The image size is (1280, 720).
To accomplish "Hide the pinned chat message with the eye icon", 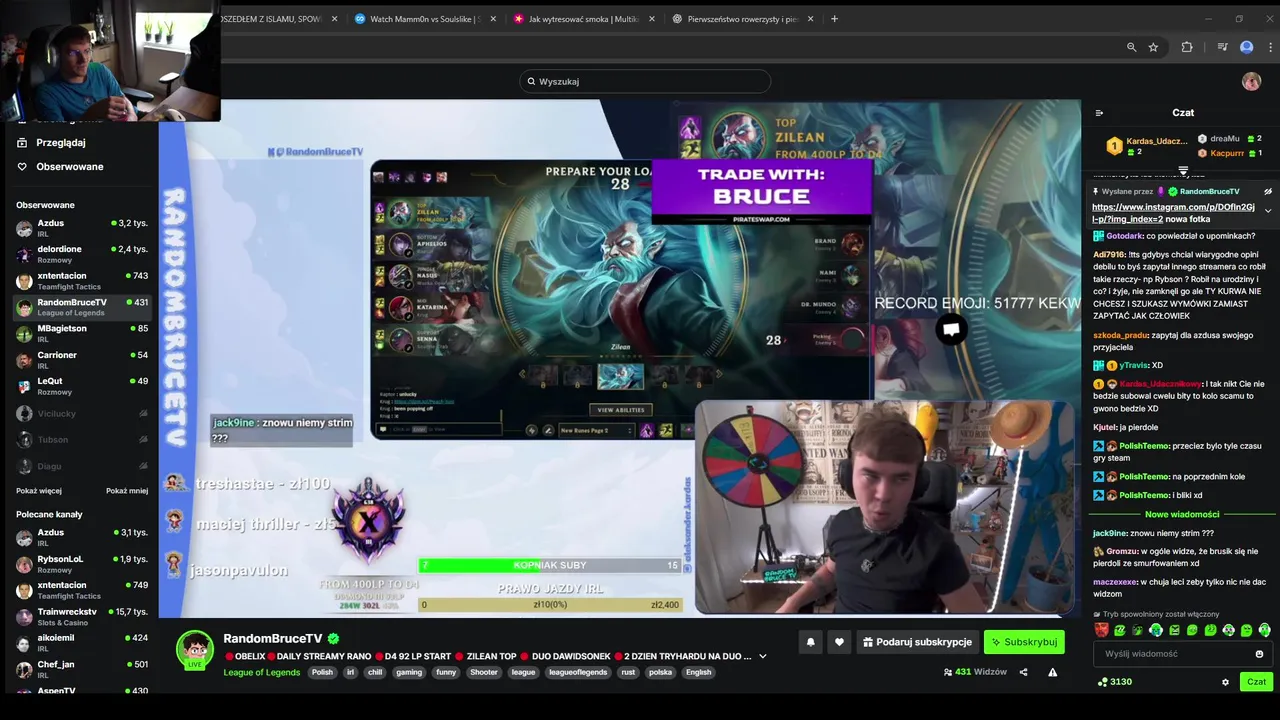I will 1268,191.
